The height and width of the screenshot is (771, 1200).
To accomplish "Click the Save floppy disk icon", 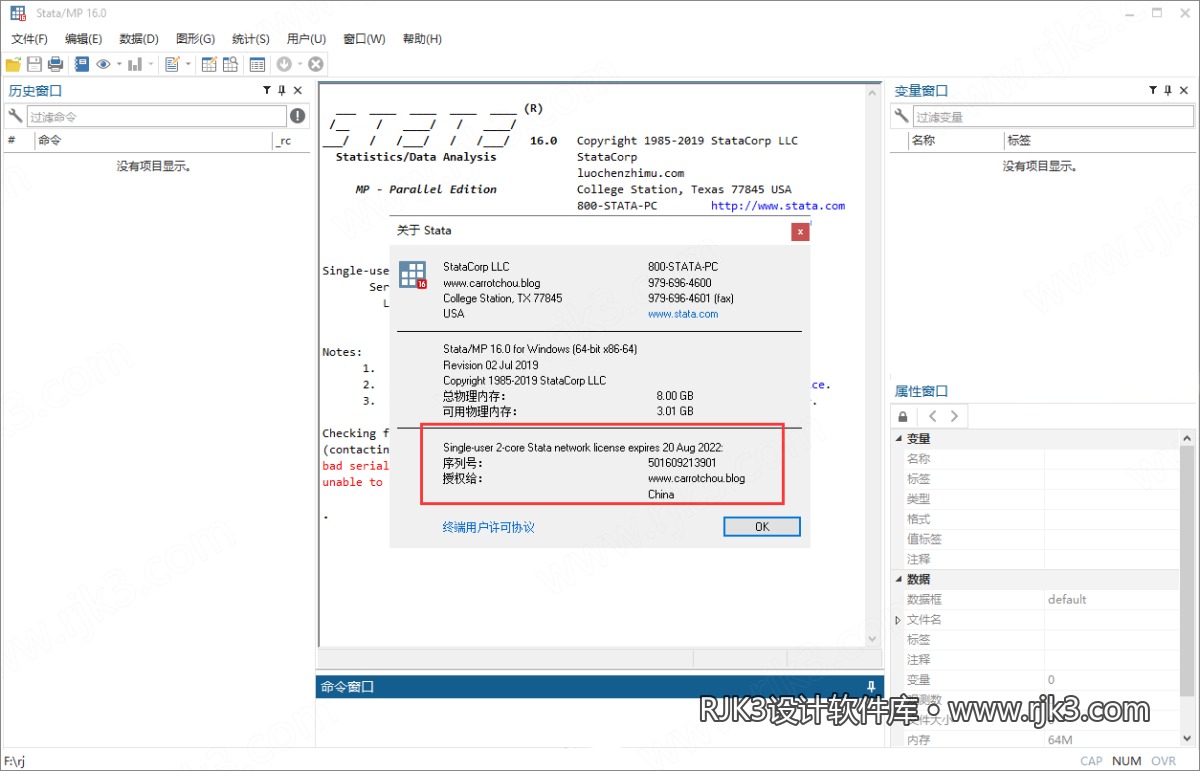I will click(x=34, y=64).
